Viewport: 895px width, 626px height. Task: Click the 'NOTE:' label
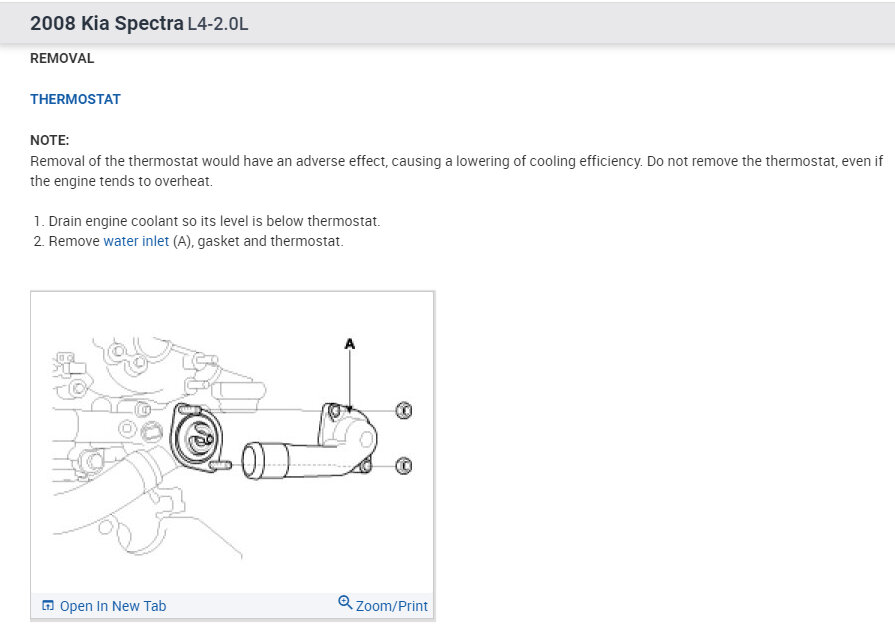(50, 140)
